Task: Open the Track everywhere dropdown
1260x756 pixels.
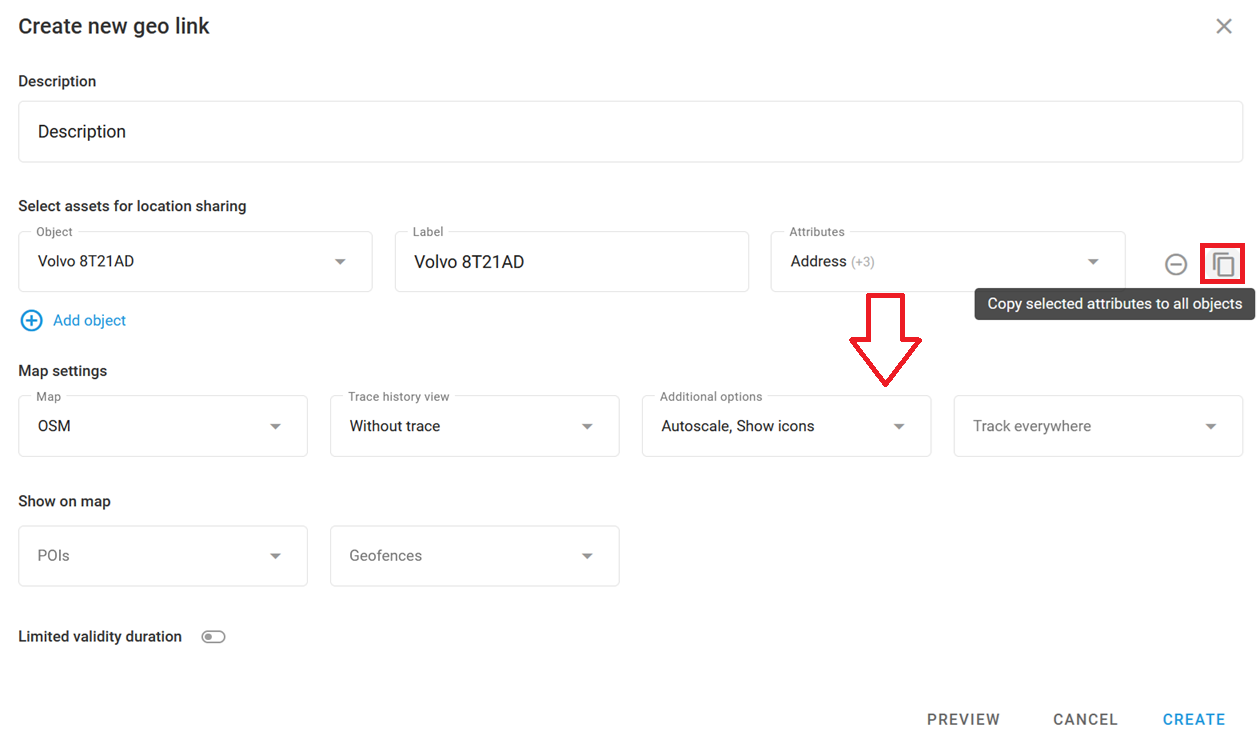Action: coord(1097,426)
